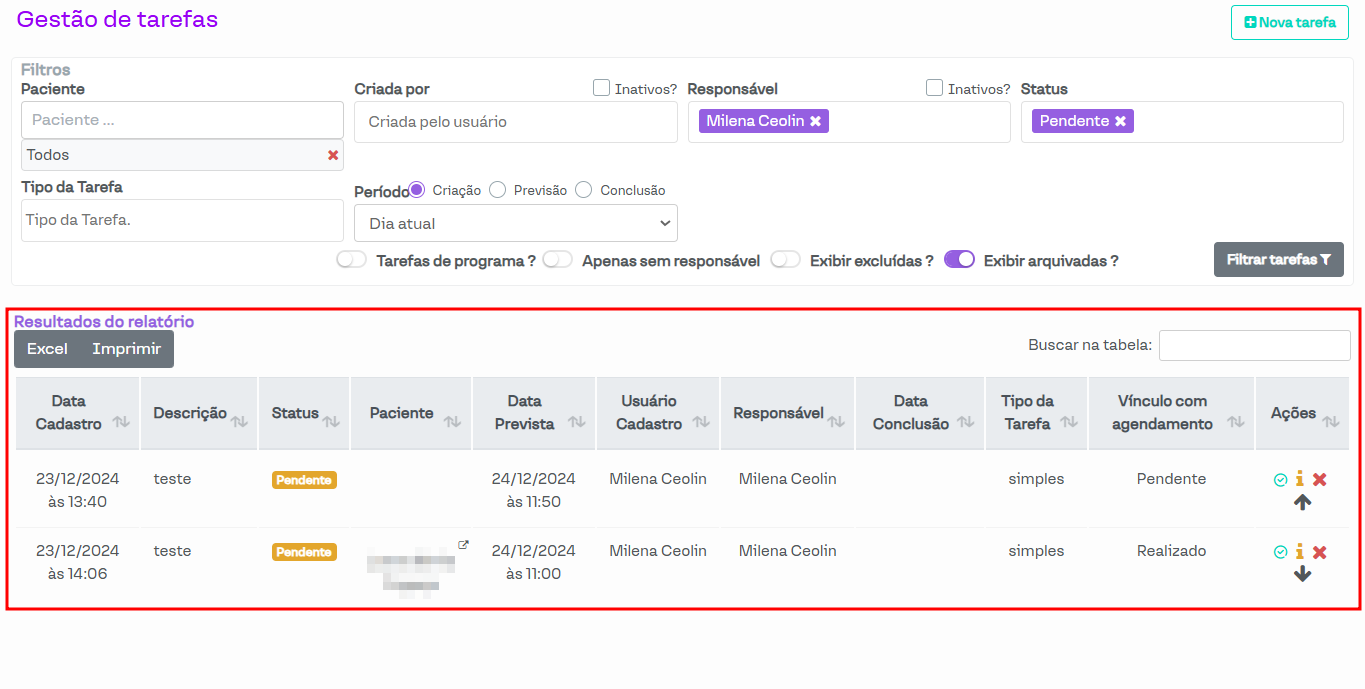Image resolution: width=1365 pixels, height=689 pixels.
Task: Open info icon for the 13:40 task
Action: [1299, 479]
